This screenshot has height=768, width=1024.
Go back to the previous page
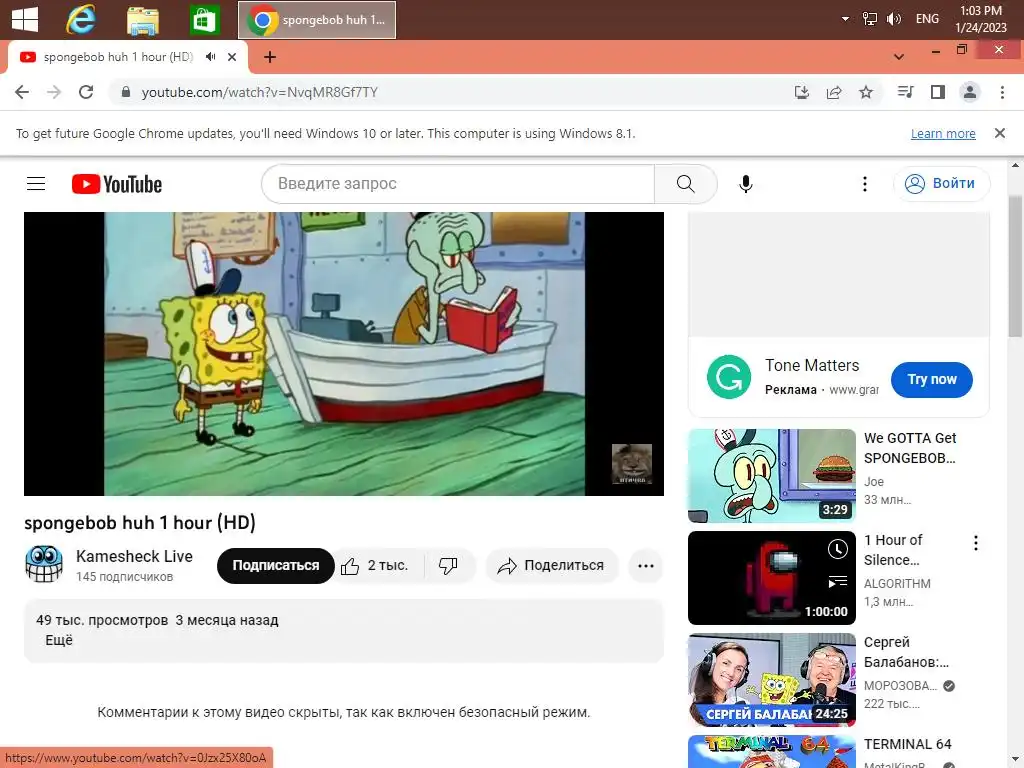click(22, 92)
